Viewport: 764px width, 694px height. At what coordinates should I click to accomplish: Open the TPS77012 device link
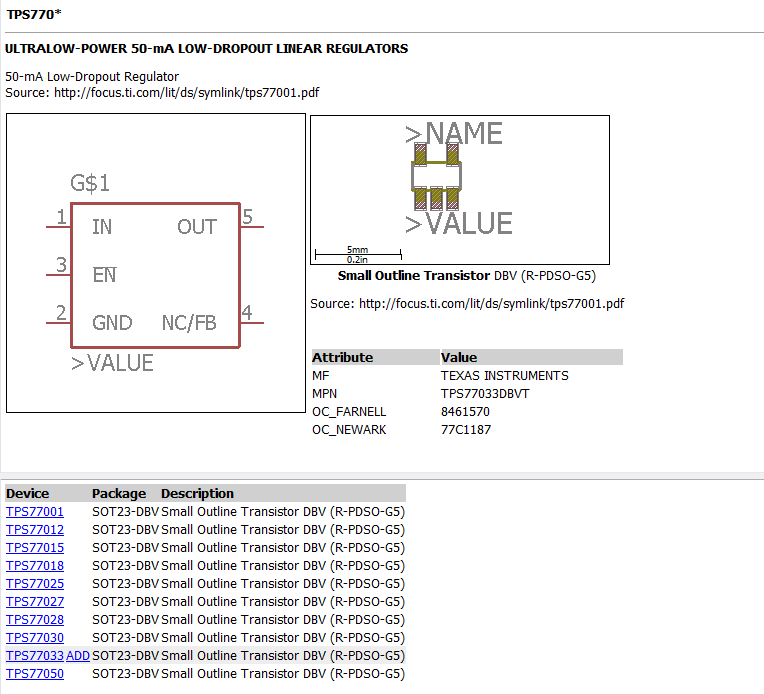(35, 530)
